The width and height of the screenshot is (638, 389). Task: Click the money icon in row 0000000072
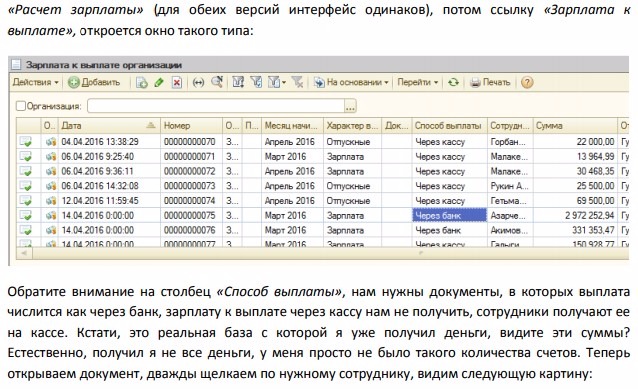click(50, 171)
